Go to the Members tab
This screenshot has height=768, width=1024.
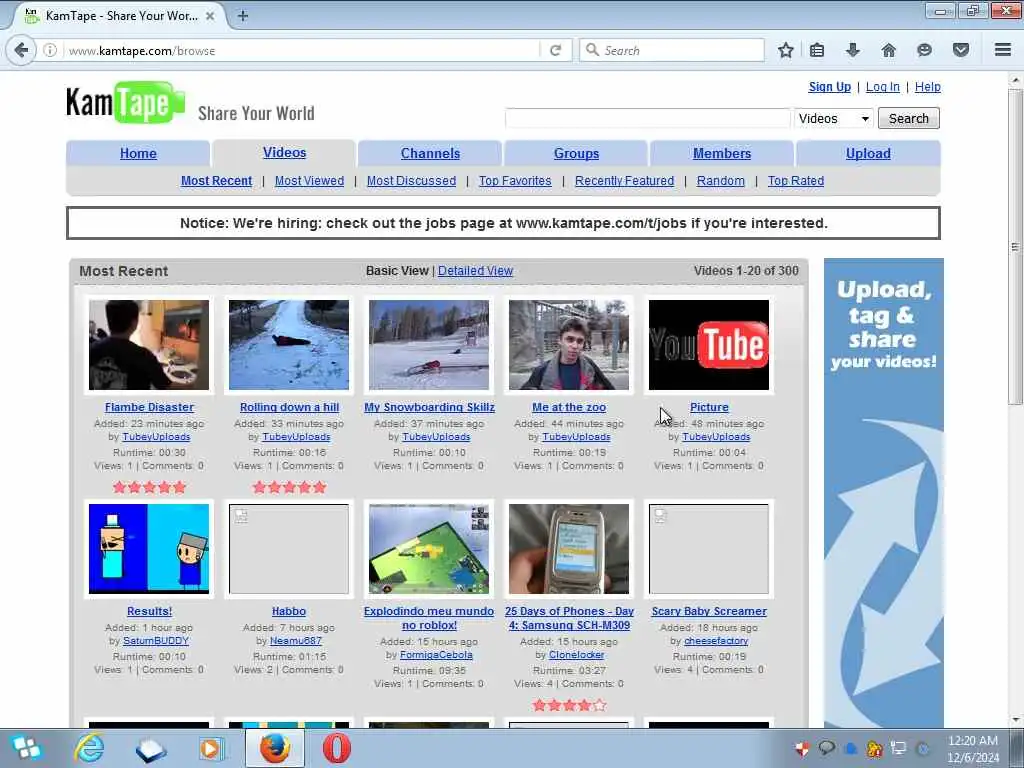click(x=722, y=153)
